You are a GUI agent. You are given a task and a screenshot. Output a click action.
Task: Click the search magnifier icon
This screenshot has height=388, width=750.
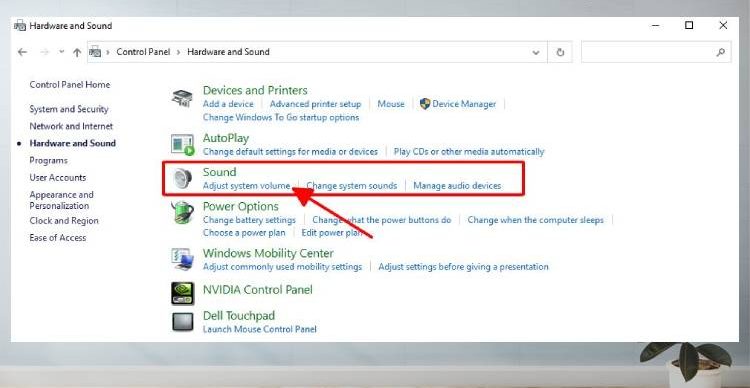pyautogui.click(x=720, y=52)
